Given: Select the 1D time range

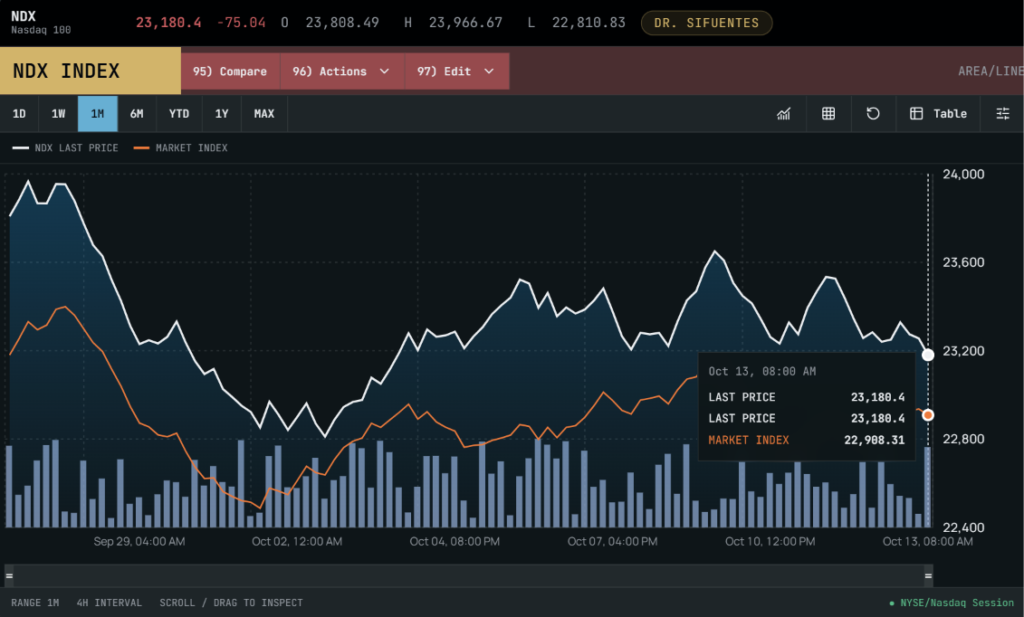Looking at the screenshot, I should click(19, 114).
